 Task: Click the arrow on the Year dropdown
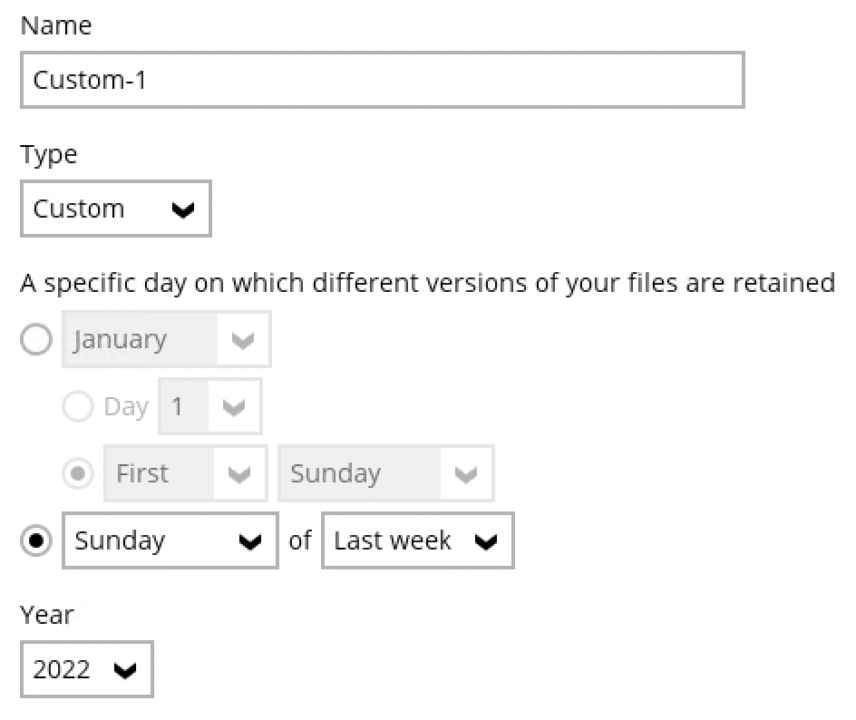point(126,670)
